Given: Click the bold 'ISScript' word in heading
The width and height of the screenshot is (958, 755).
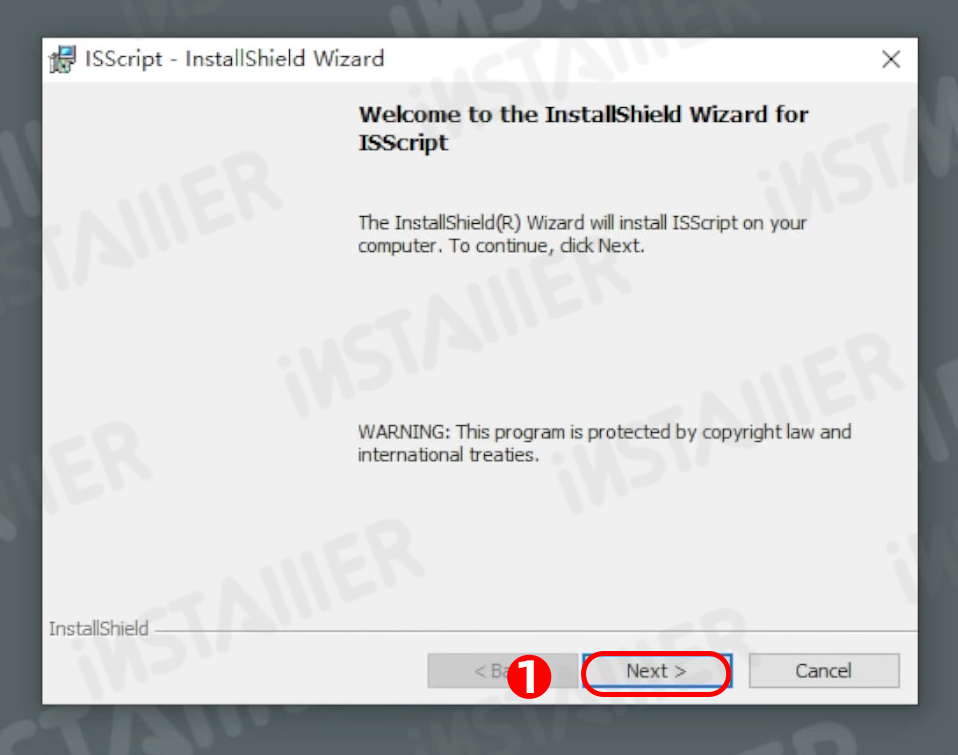Looking at the screenshot, I should (x=403, y=143).
